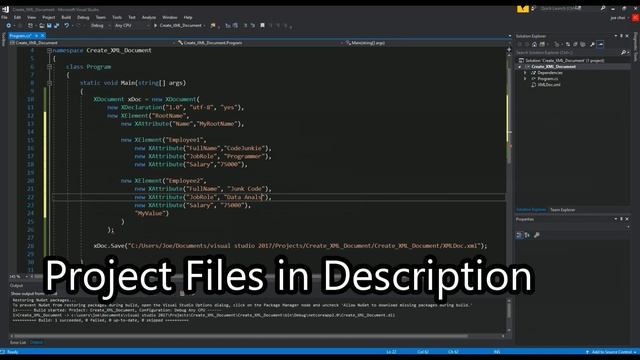Click the Ready status bar text
Image resolution: width=640 pixels, height=360 pixels.
(x=12, y=352)
